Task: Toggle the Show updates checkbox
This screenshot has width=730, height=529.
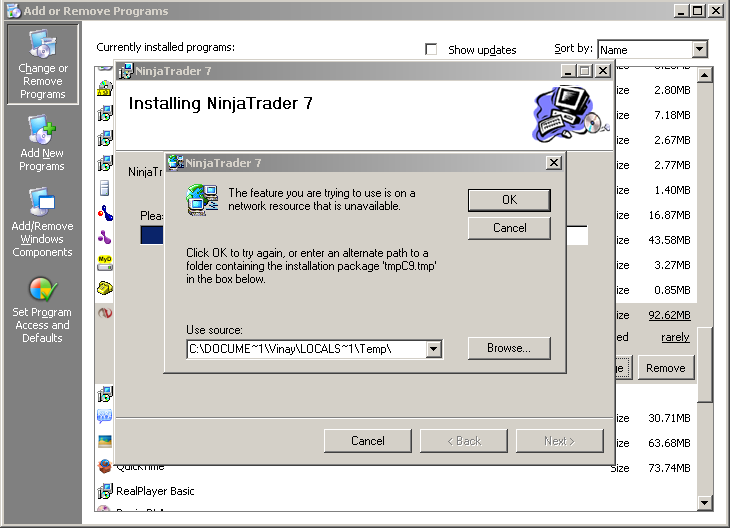Action: click(x=431, y=49)
